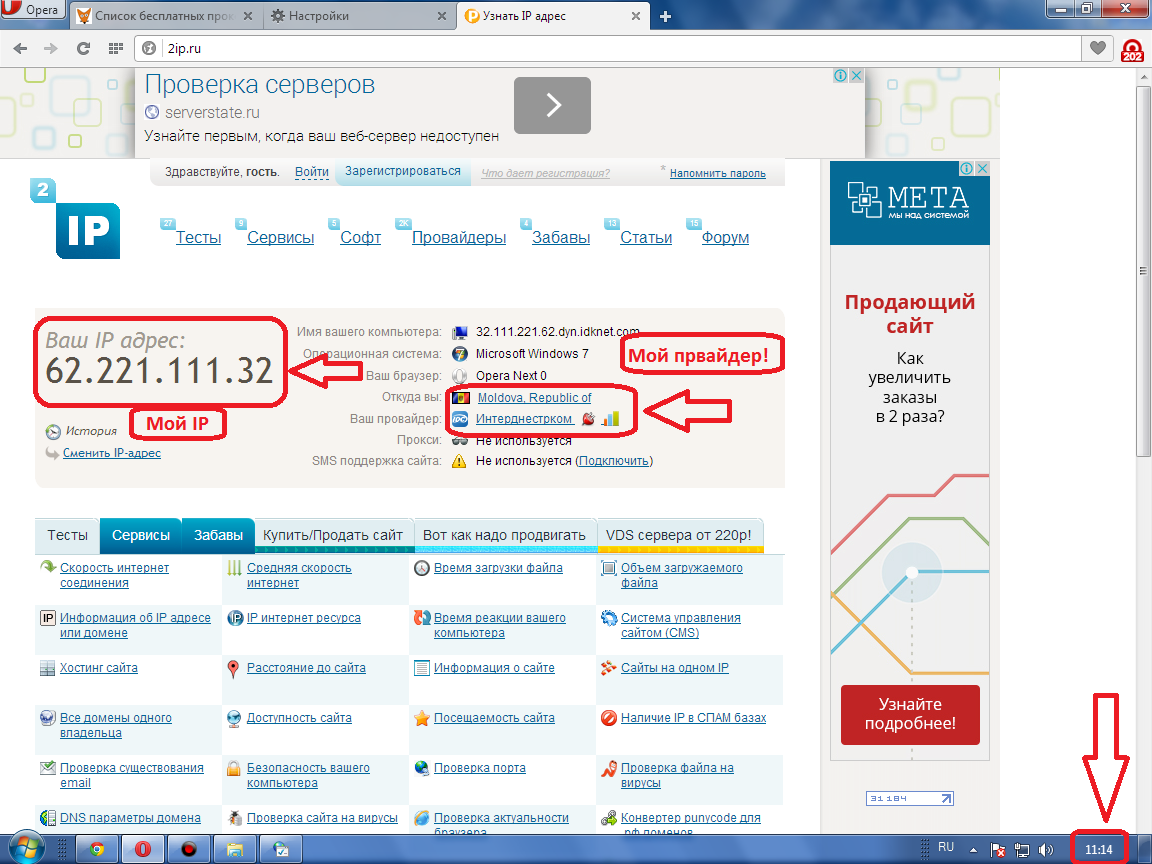The image size is (1152, 864).
Task: Close the Проверка серверов ad with X
Action: [857, 76]
